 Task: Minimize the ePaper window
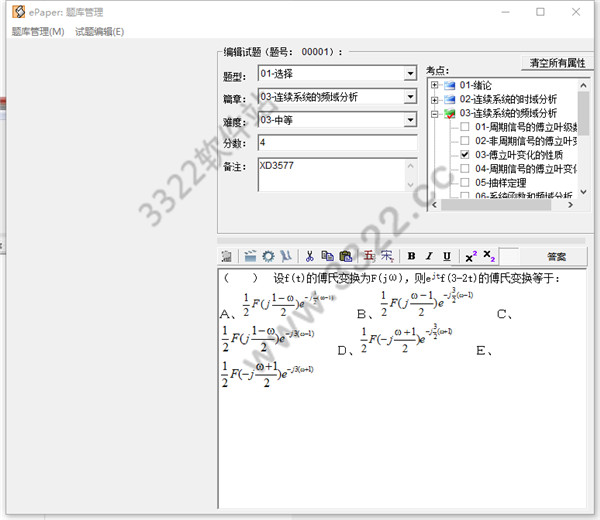pyautogui.click(x=505, y=12)
